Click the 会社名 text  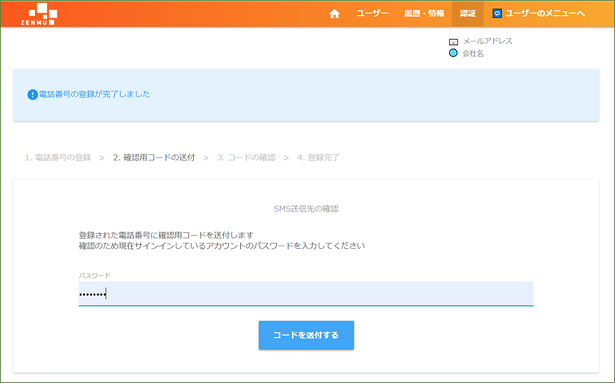473,53
